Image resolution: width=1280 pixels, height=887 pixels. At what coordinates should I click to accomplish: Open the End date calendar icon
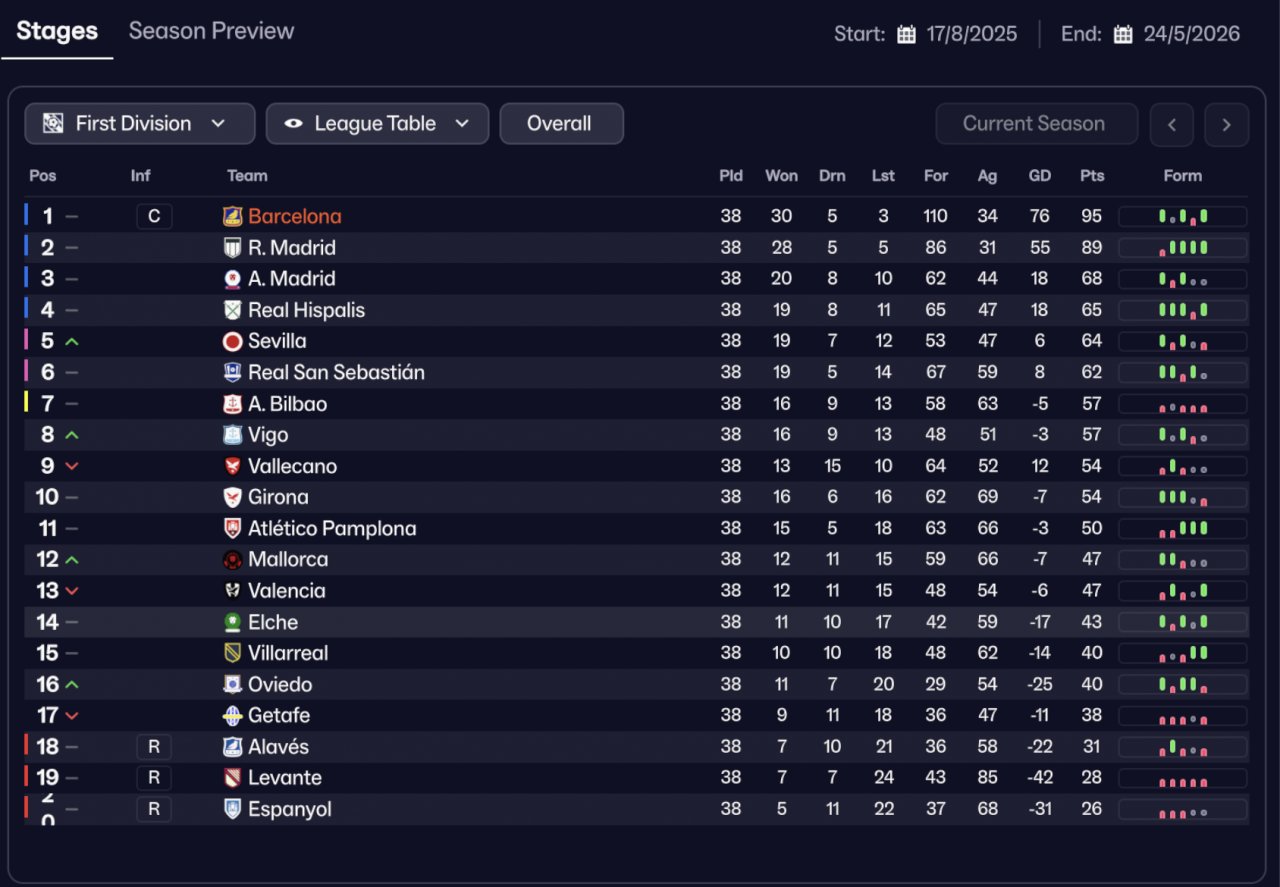coord(1123,34)
